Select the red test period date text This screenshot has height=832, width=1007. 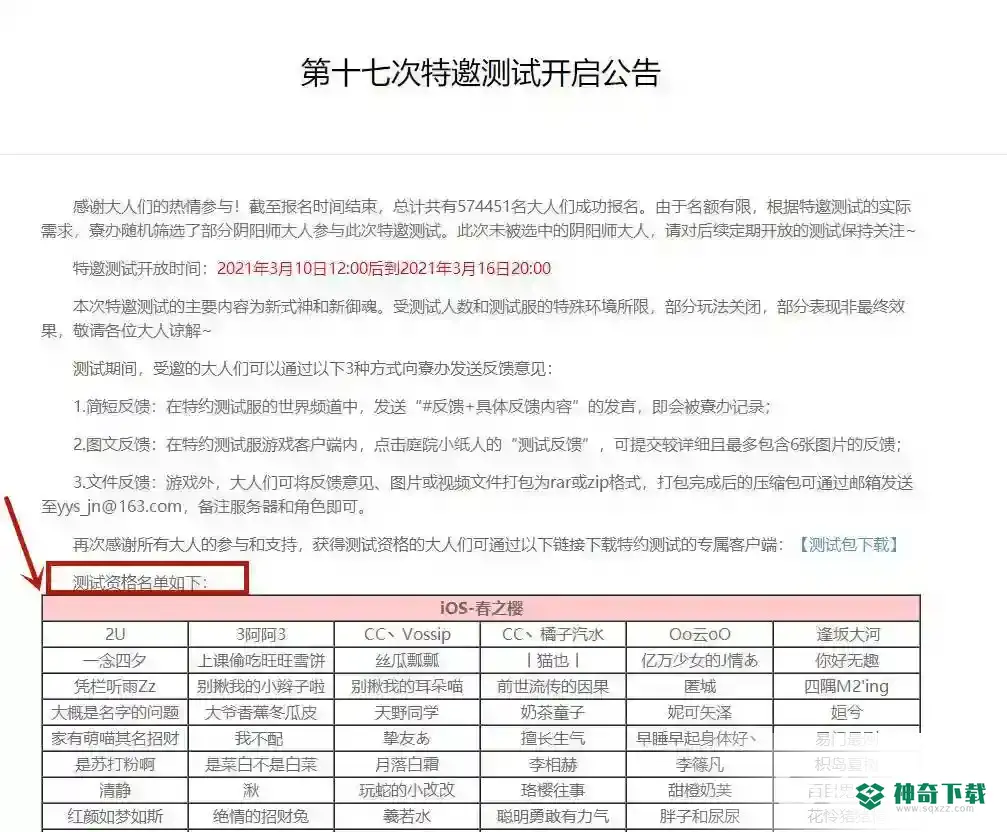[384, 268]
